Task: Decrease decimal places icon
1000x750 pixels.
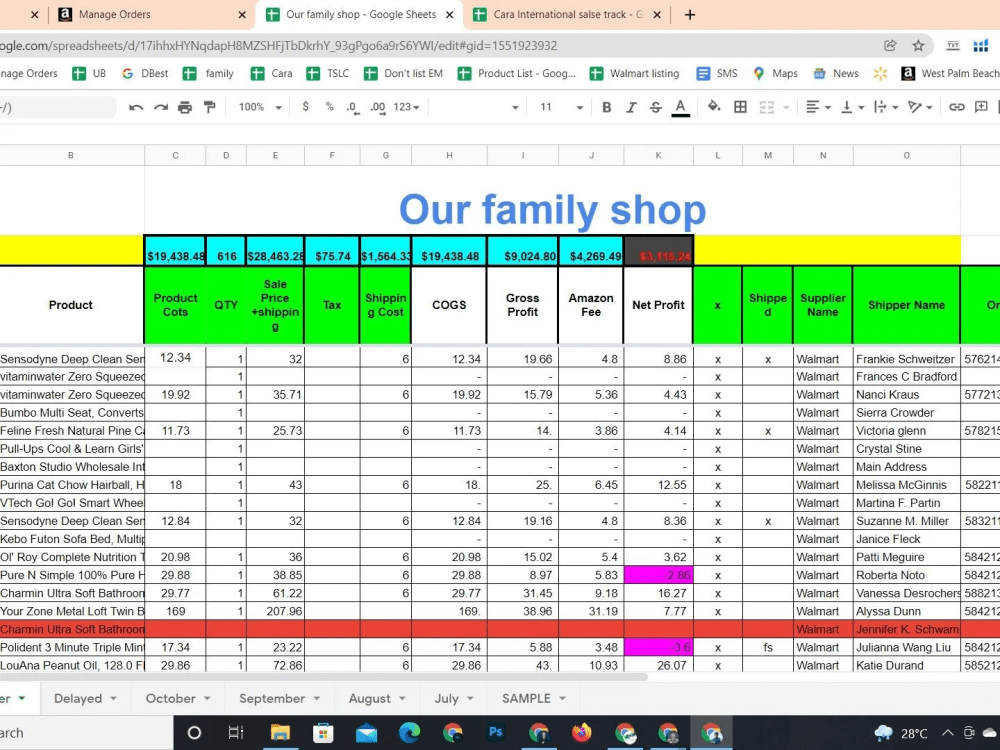Action: coord(352,107)
